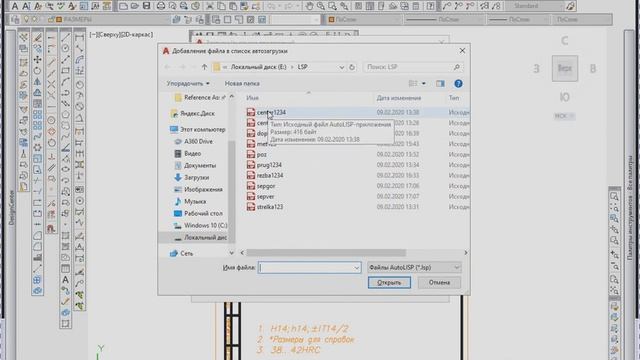The height and width of the screenshot is (360, 640).
Task: Expand the 'Имя файла' combo box arrow
Action: [x=356, y=268]
